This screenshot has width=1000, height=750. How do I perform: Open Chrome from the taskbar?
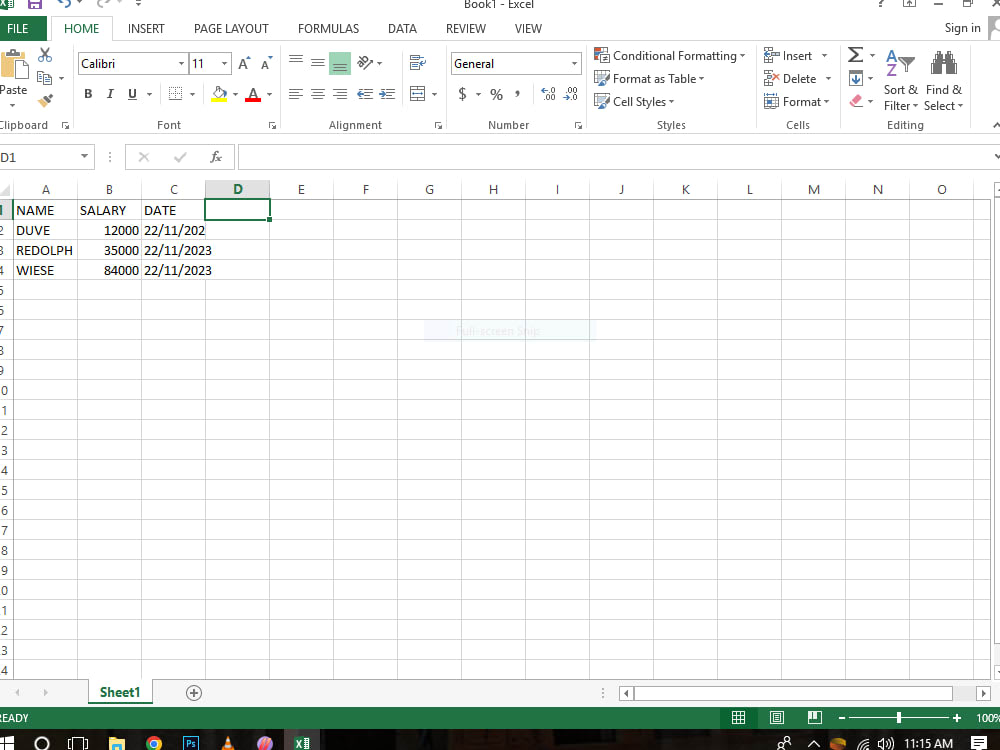154,742
